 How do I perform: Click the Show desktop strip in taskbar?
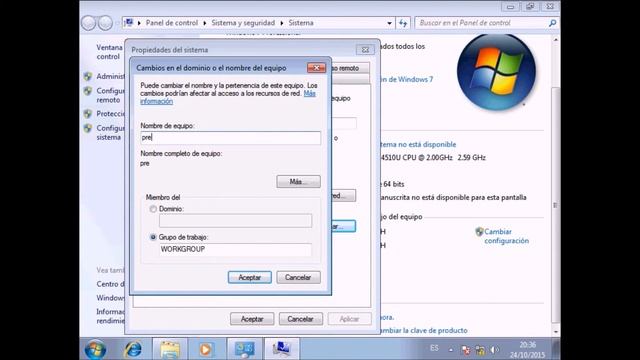click(x=556, y=350)
